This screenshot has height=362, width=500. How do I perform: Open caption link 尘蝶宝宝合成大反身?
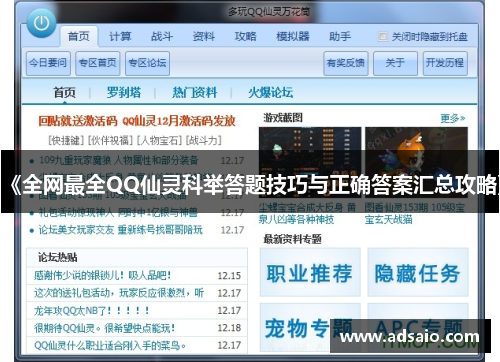(x=307, y=213)
